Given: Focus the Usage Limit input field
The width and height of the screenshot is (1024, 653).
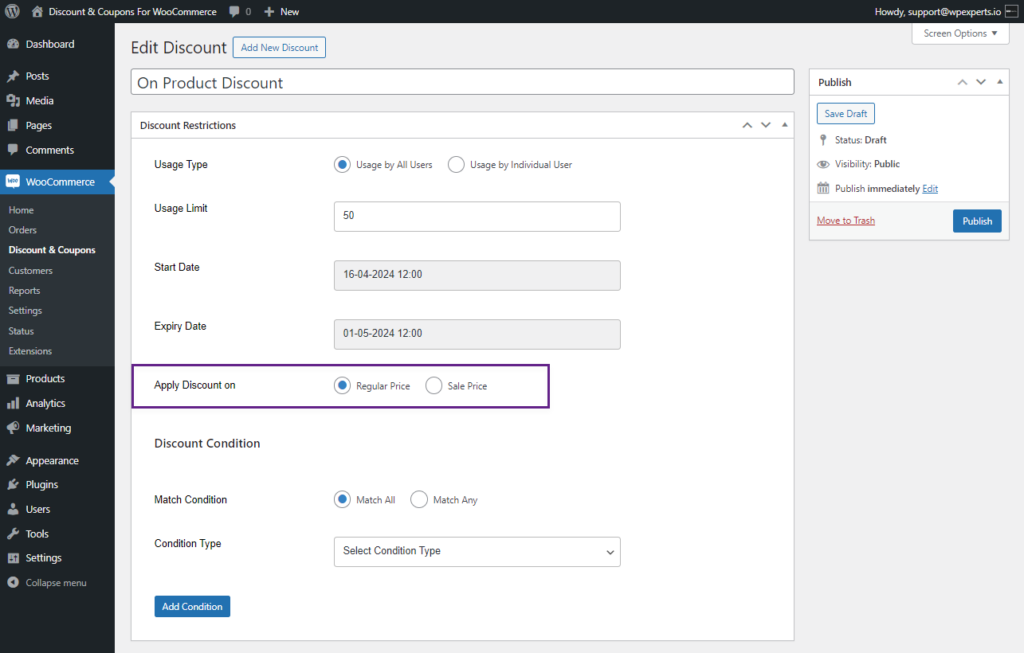Looking at the screenshot, I should [x=477, y=216].
